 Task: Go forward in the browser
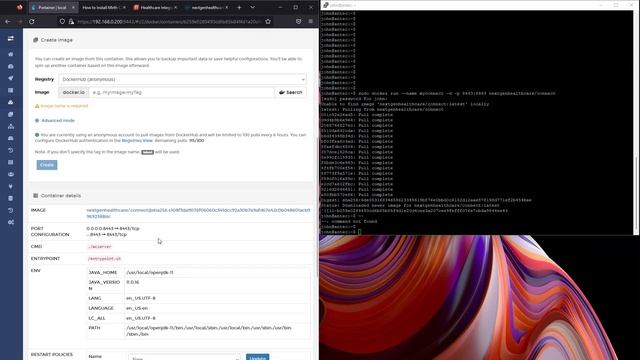20,21
